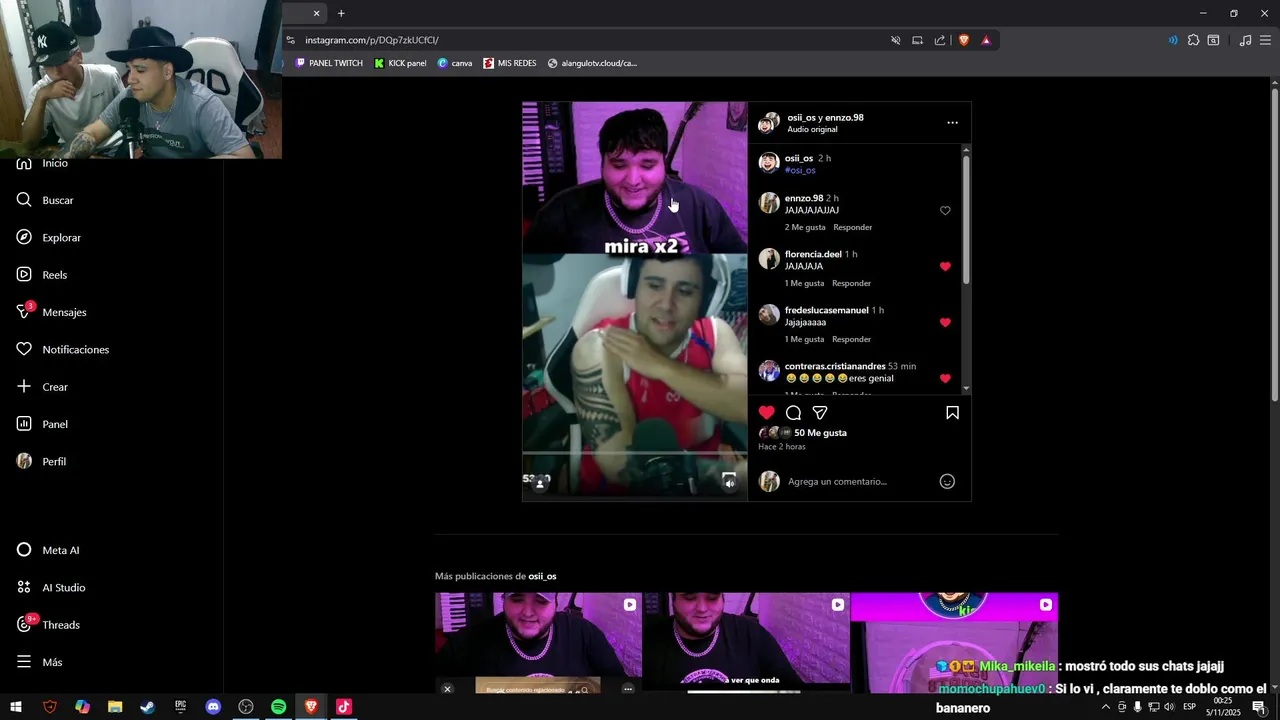Open third related reel with pink banner
This screenshot has width=1280, height=720.
tap(954, 643)
